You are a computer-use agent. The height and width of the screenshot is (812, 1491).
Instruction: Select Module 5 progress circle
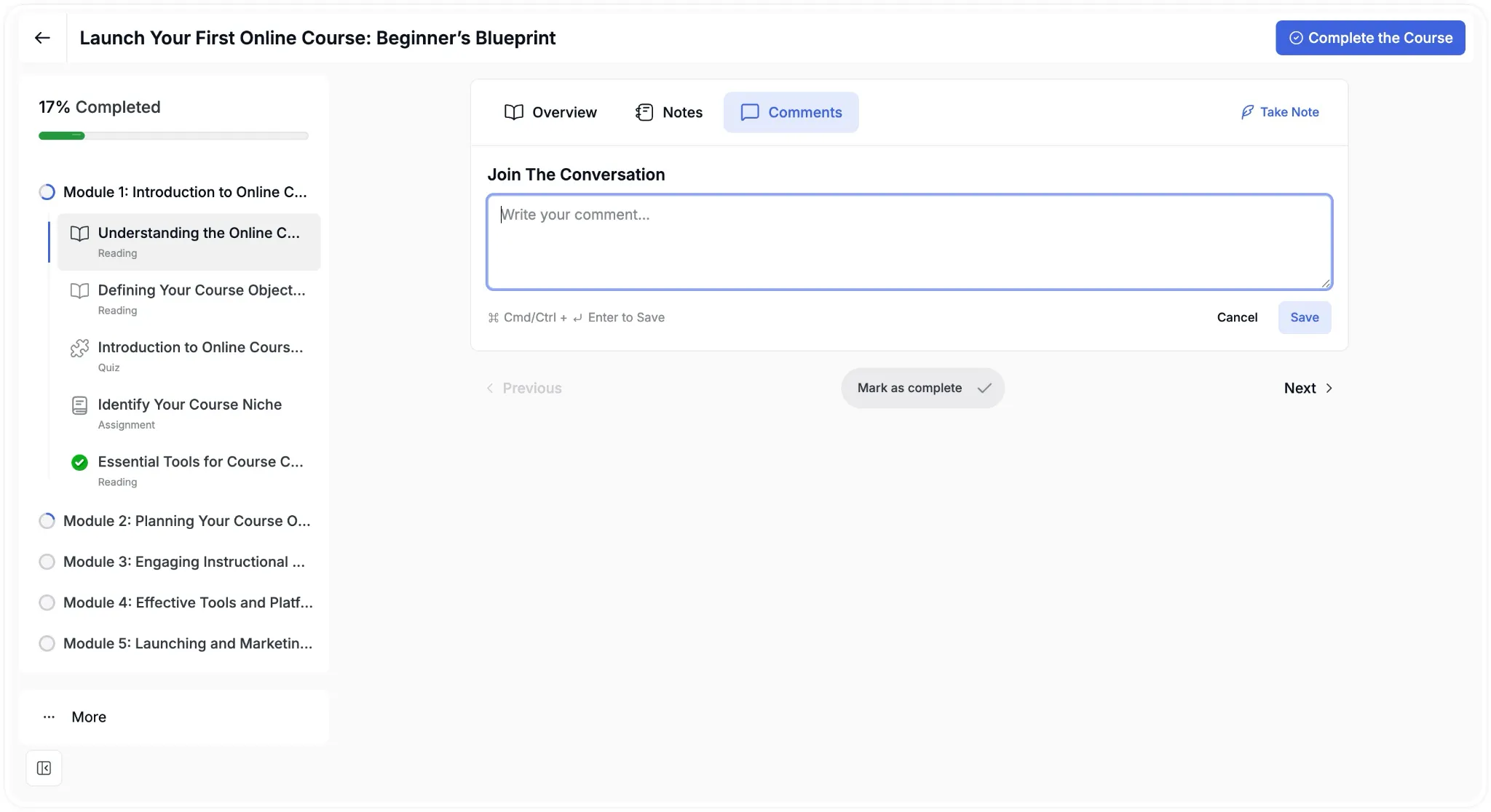tap(47, 643)
